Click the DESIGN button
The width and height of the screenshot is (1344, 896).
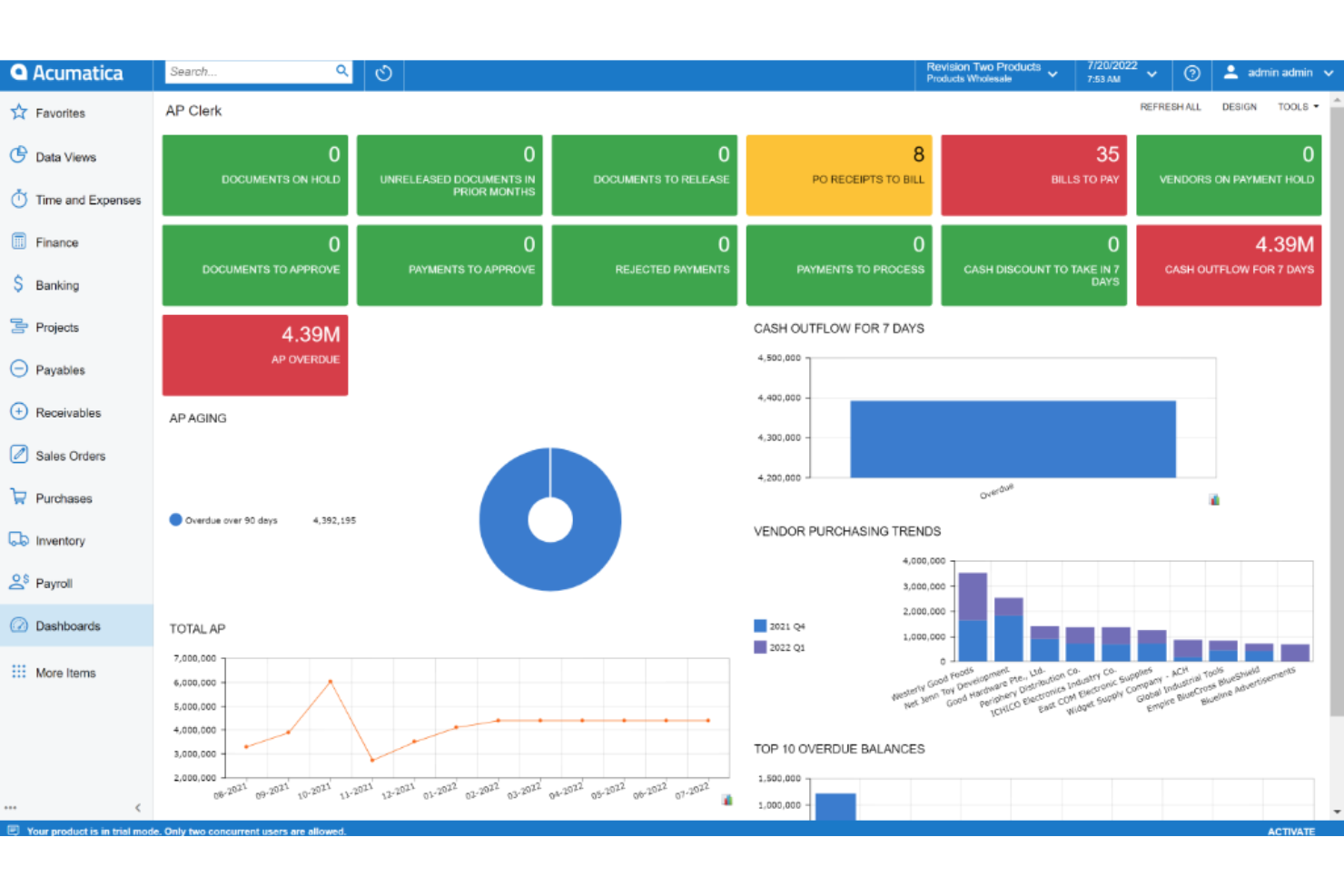[1239, 106]
